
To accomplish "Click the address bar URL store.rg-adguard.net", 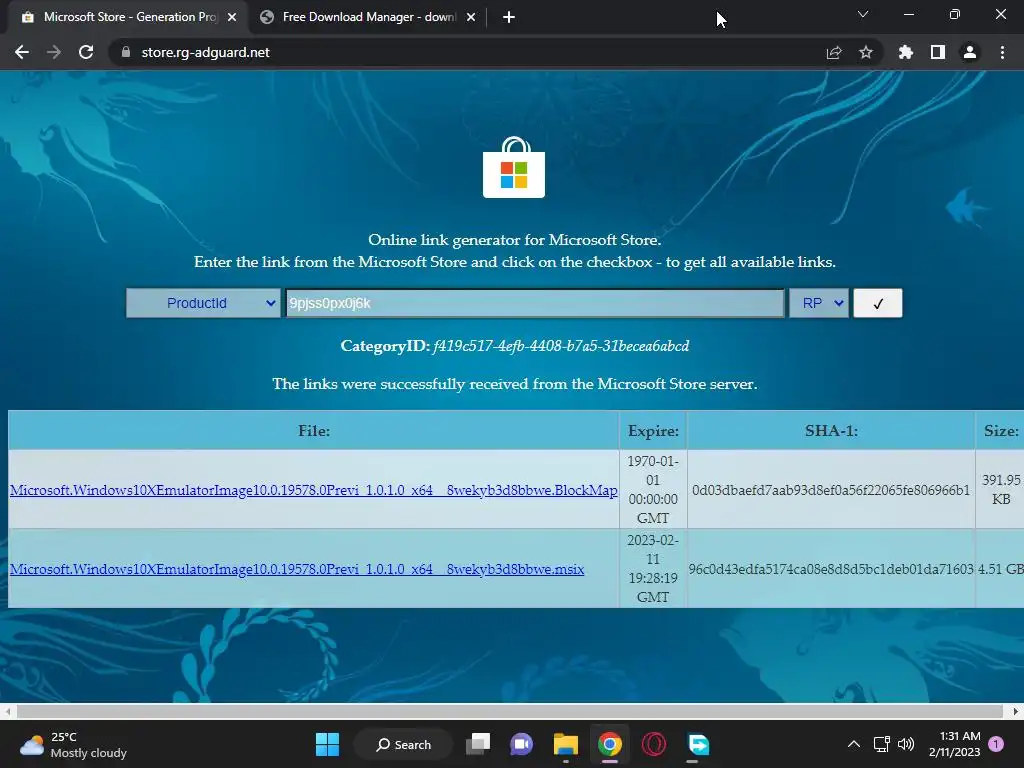I will (x=205, y=52).
